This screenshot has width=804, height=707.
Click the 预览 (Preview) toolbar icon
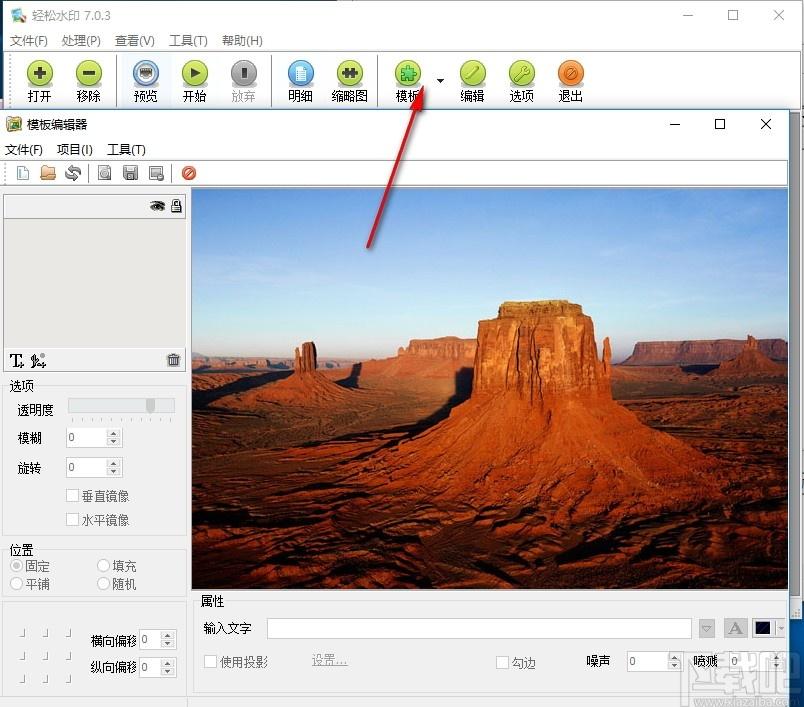click(x=146, y=73)
